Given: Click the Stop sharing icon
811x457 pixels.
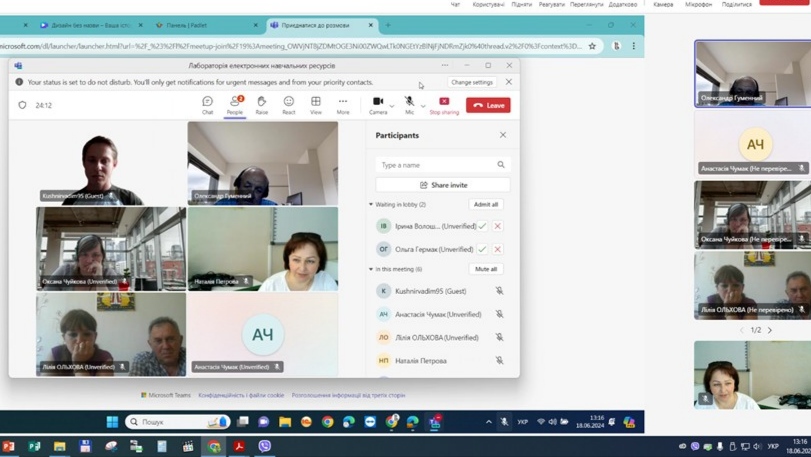Looking at the screenshot, I should pyautogui.click(x=444, y=102).
